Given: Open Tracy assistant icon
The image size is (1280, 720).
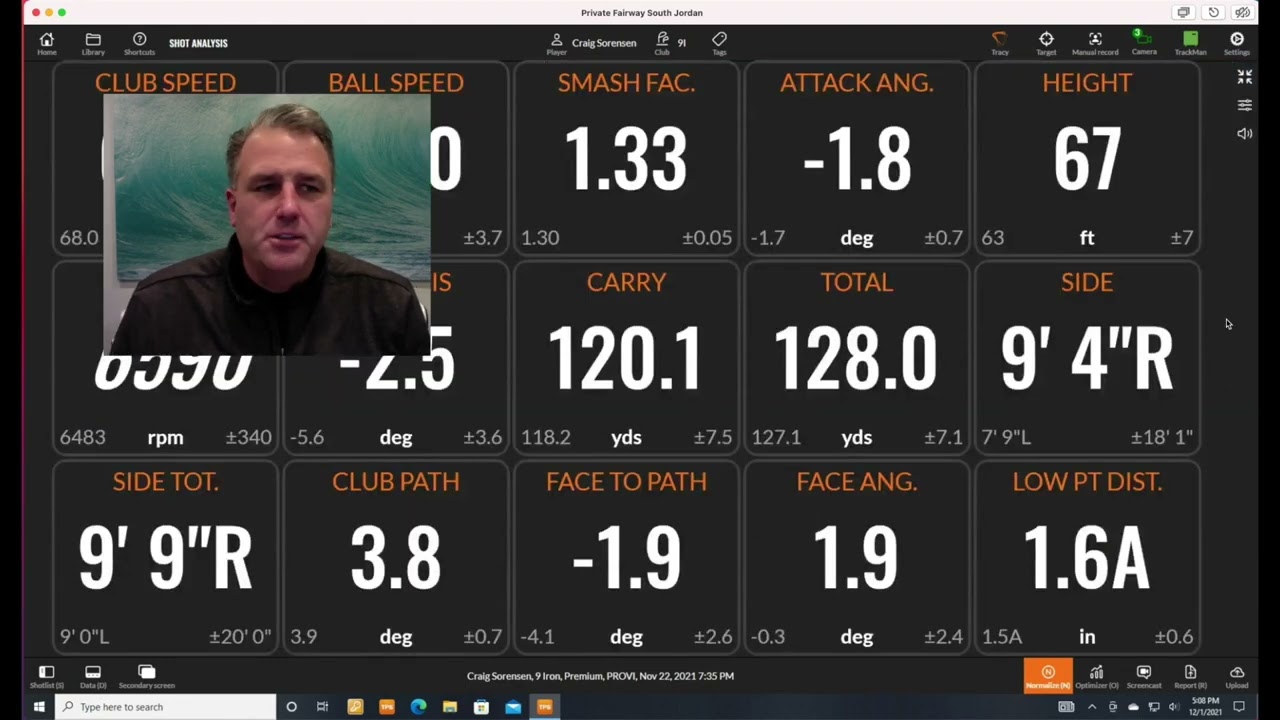Looking at the screenshot, I should tap(999, 43).
